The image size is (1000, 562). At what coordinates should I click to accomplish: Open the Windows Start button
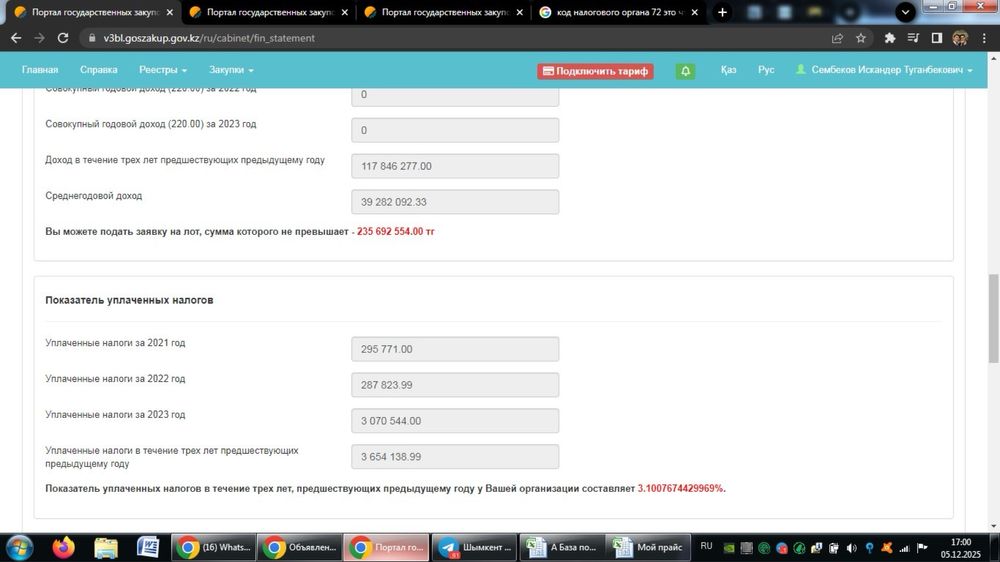point(19,547)
